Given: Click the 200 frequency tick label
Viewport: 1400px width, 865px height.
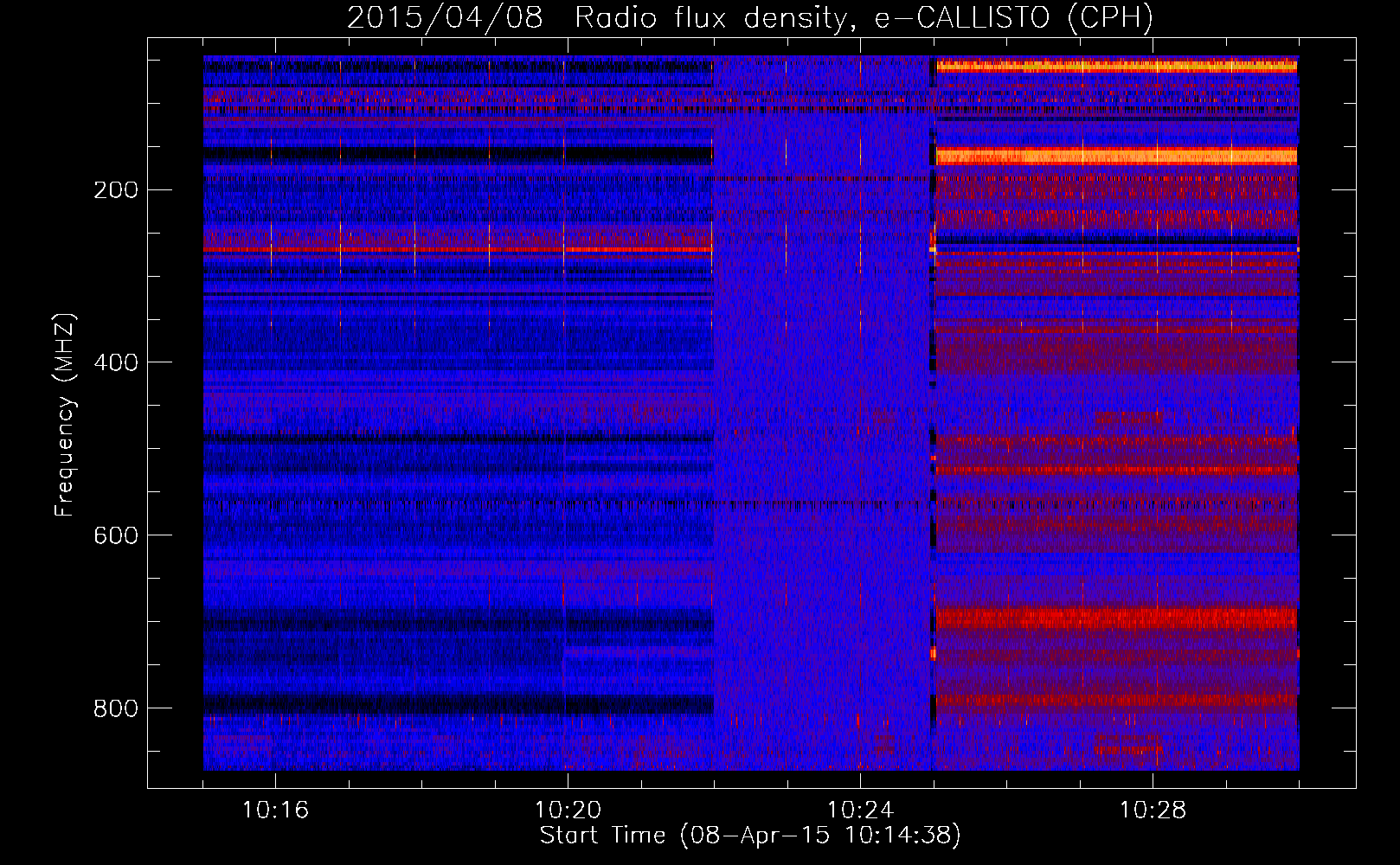Looking at the screenshot, I should tap(115, 190).
